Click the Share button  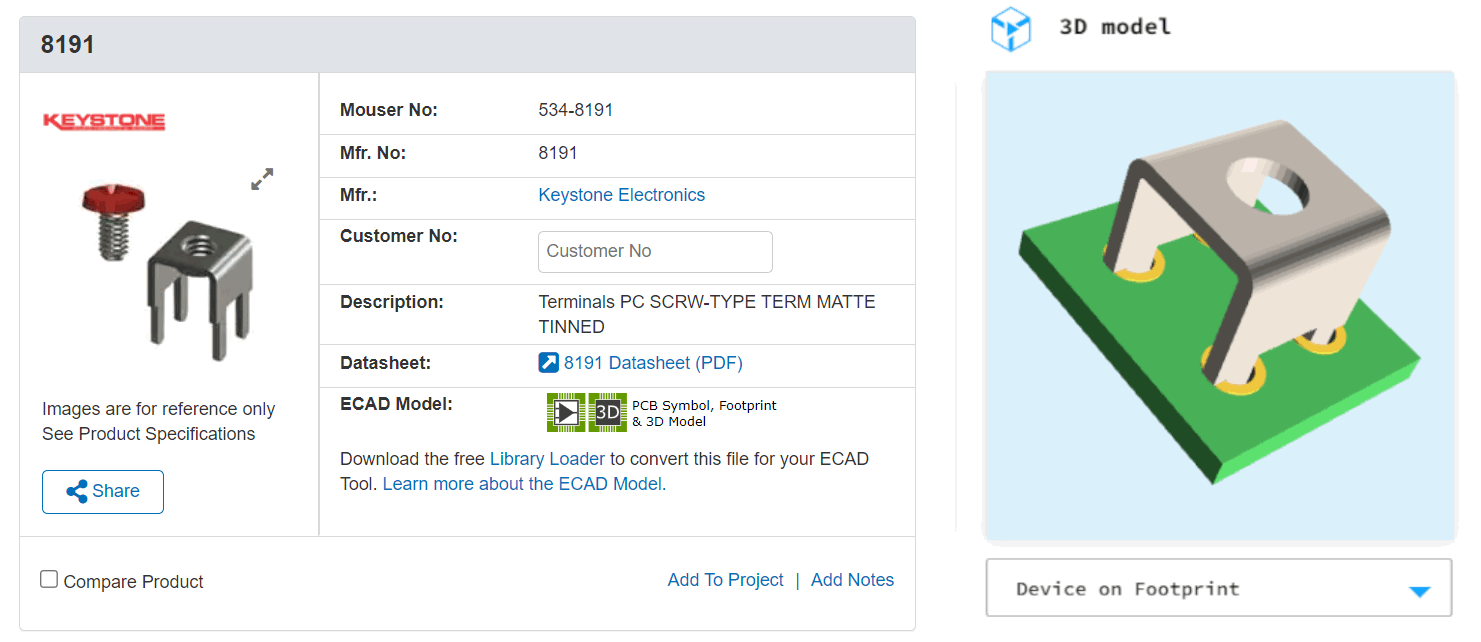pos(103,492)
